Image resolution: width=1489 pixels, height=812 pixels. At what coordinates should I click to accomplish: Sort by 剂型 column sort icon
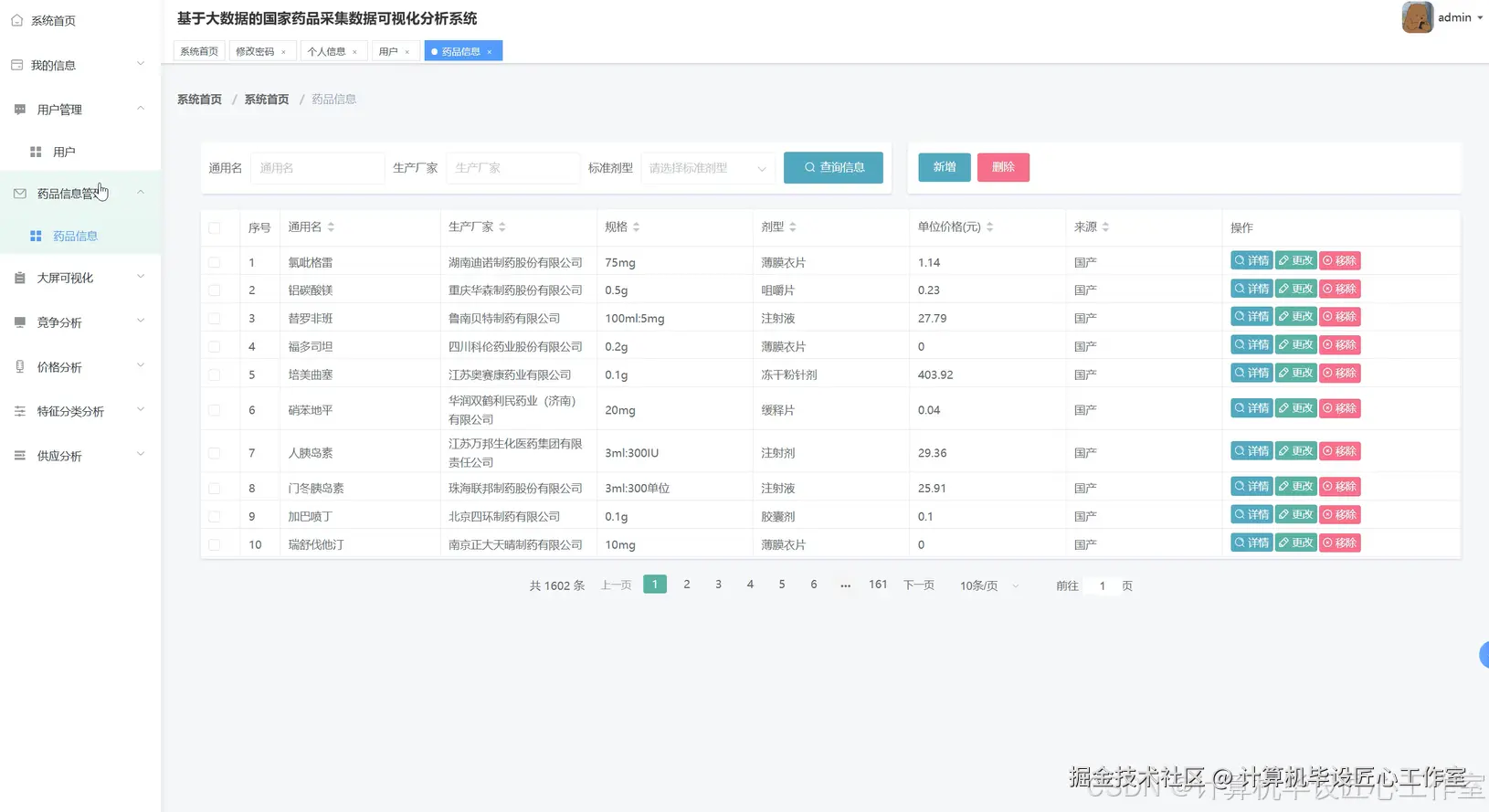tap(792, 227)
